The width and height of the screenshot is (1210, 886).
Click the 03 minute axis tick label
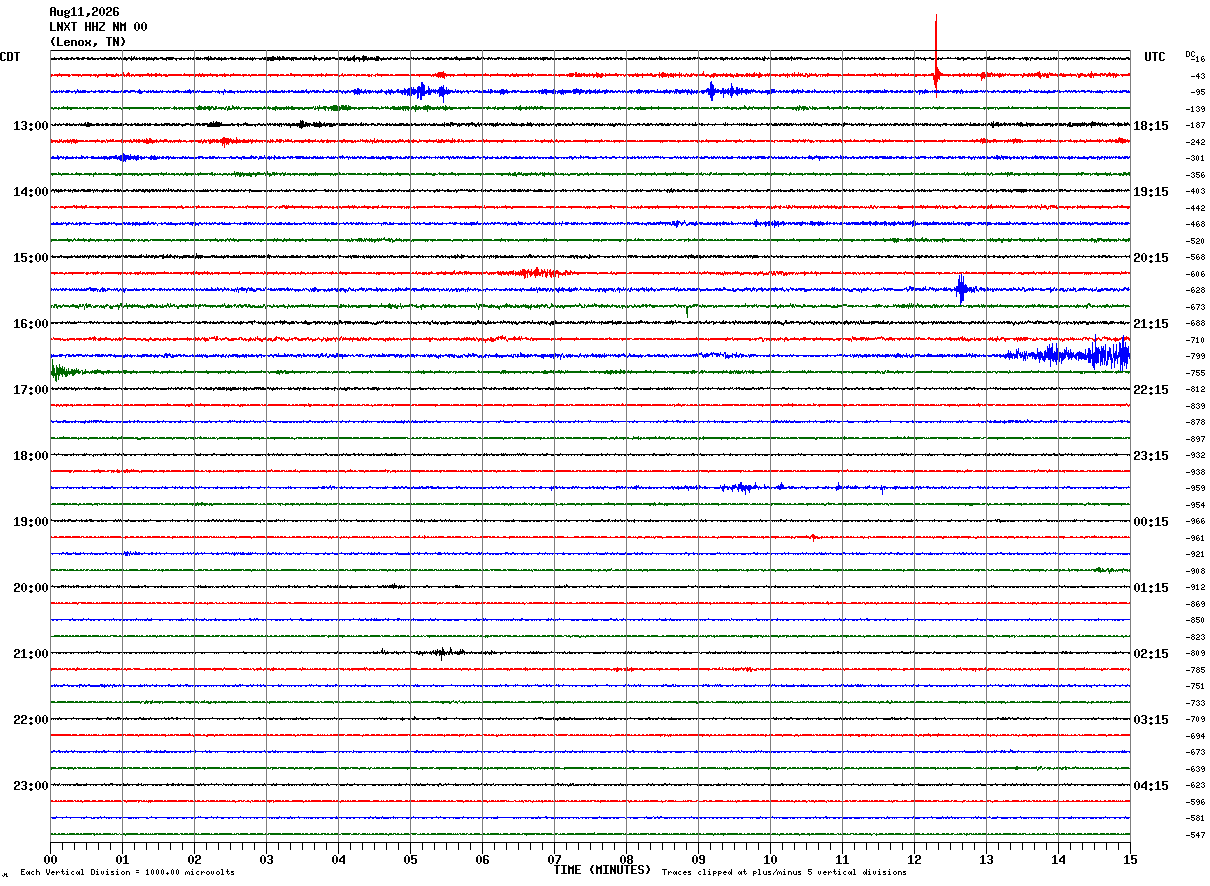point(266,860)
